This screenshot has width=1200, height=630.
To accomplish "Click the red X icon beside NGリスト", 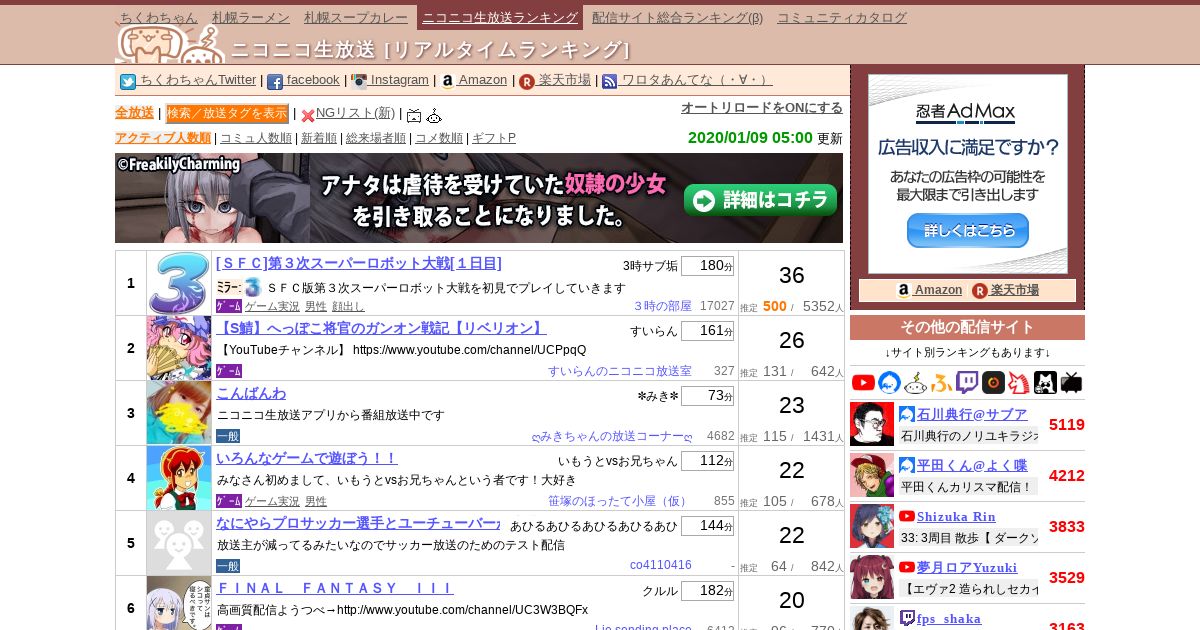I will [308, 116].
